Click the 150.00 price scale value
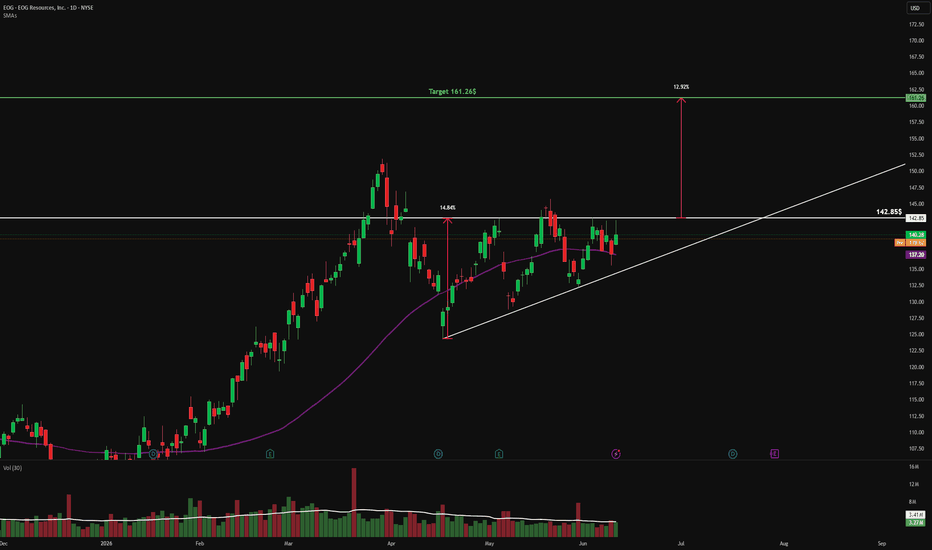This screenshot has height=550, width=932. [x=916, y=171]
